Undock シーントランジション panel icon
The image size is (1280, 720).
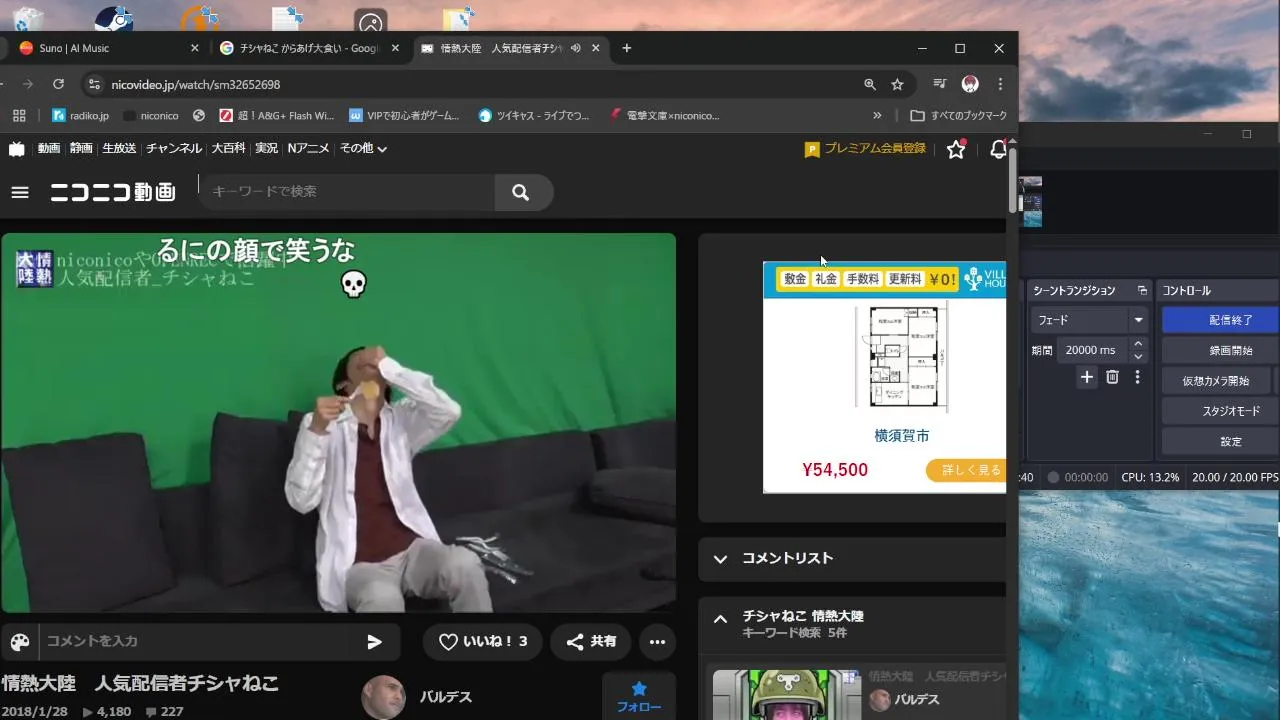click(x=1142, y=291)
